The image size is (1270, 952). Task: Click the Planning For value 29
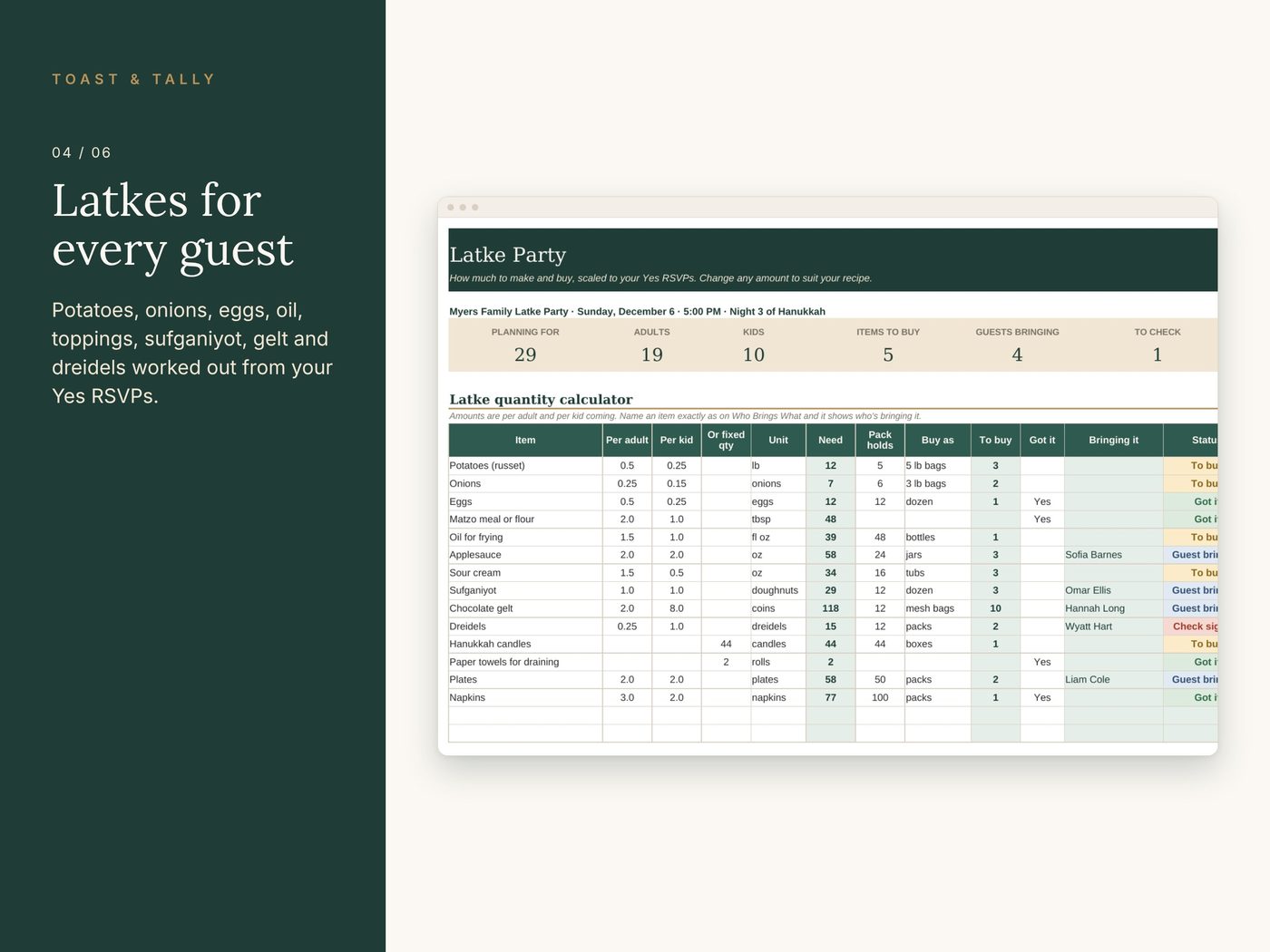pyautogui.click(x=525, y=355)
